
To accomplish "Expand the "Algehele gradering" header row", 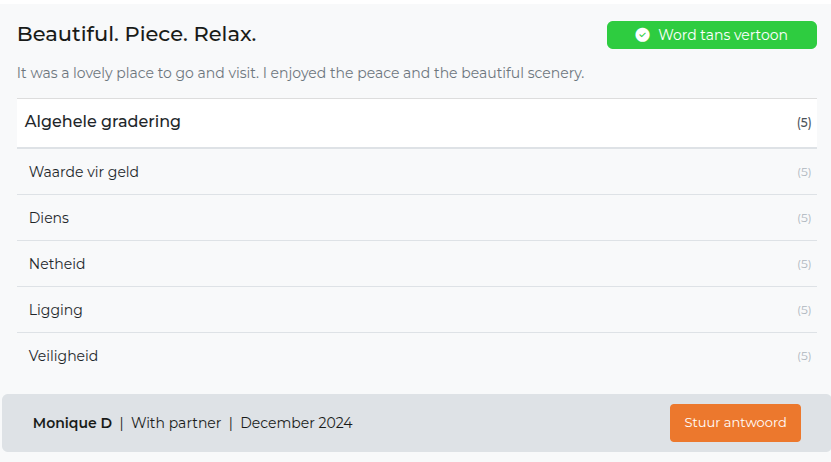I will tap(103, 122).
